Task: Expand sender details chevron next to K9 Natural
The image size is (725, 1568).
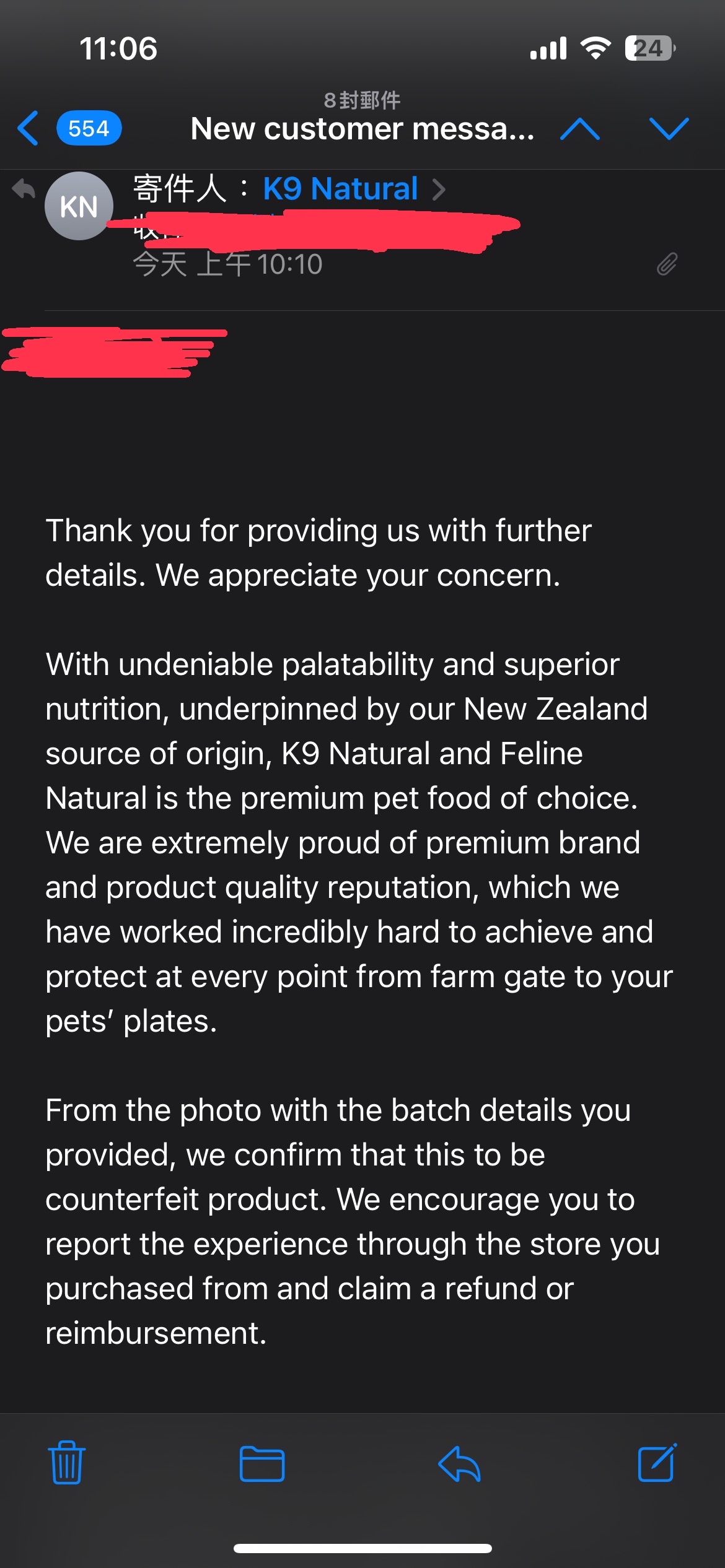Action: 439,189
